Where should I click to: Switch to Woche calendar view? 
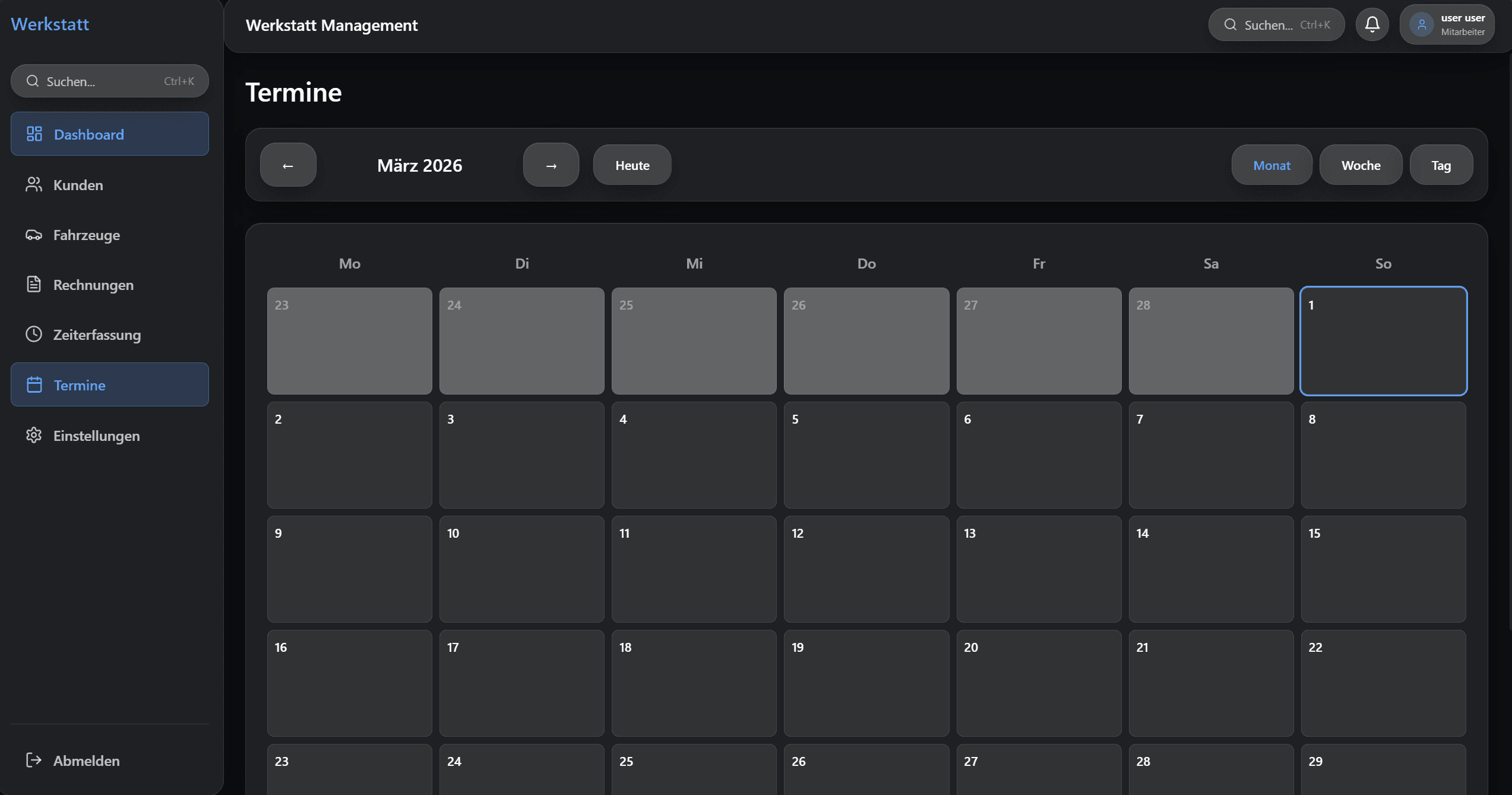click(x=1361, y=165)
